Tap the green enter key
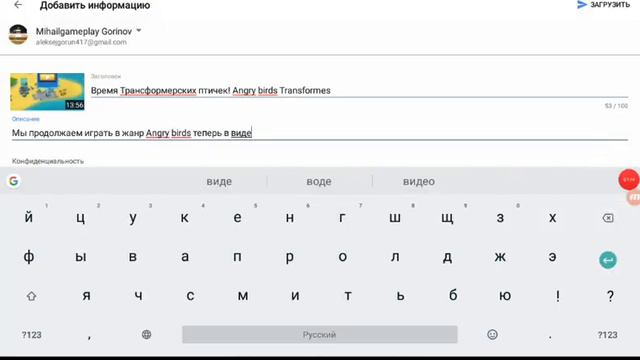This screenshot has height=360, width=640. point(608,260)
